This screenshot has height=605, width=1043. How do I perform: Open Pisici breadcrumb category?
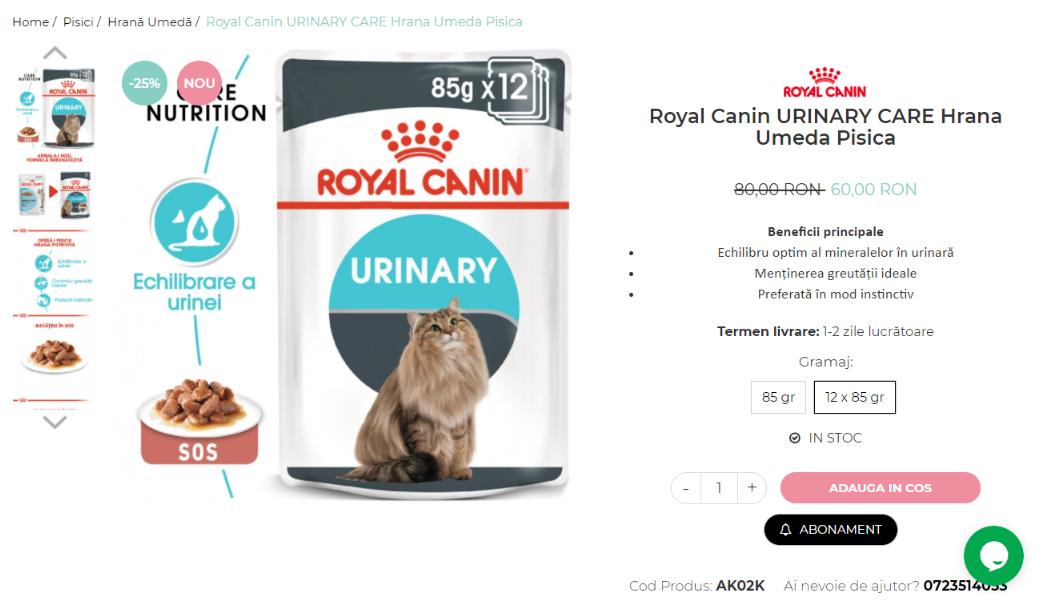pyautogui.click(x=78, y=22)
